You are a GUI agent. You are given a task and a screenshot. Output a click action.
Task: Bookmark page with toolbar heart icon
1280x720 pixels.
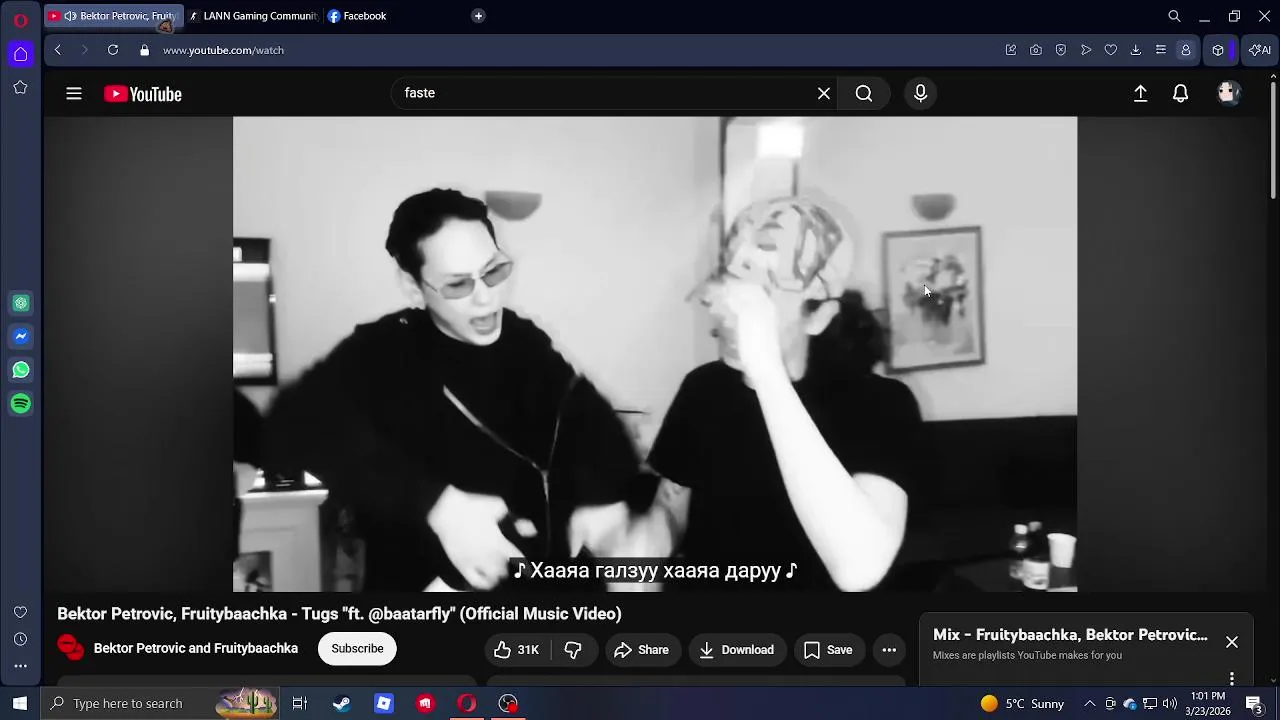(x=1111, y=50)
